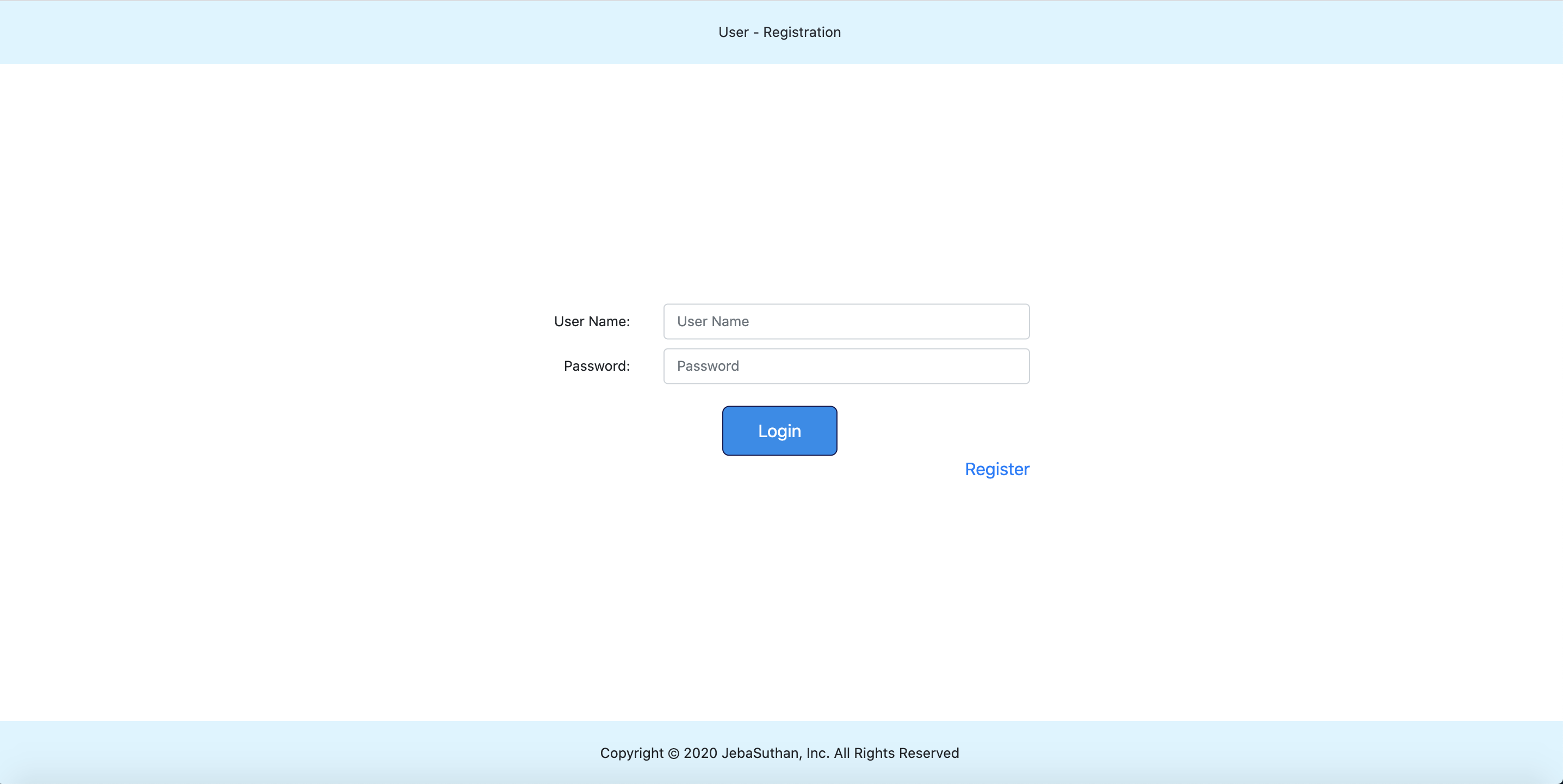Click inside the empty Password field
1563x784 pixels.
click(846, 366)
